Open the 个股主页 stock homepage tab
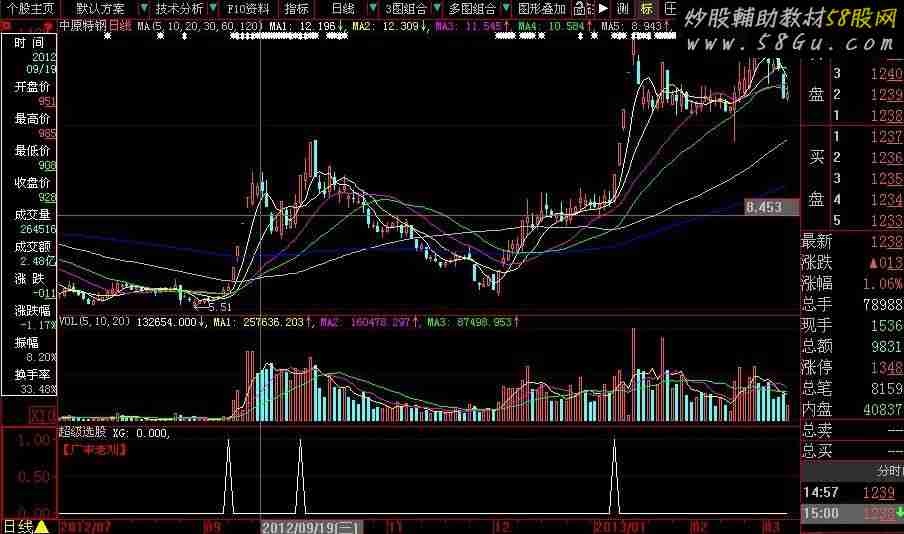904x534 pixels. click(x=31, y=9)
